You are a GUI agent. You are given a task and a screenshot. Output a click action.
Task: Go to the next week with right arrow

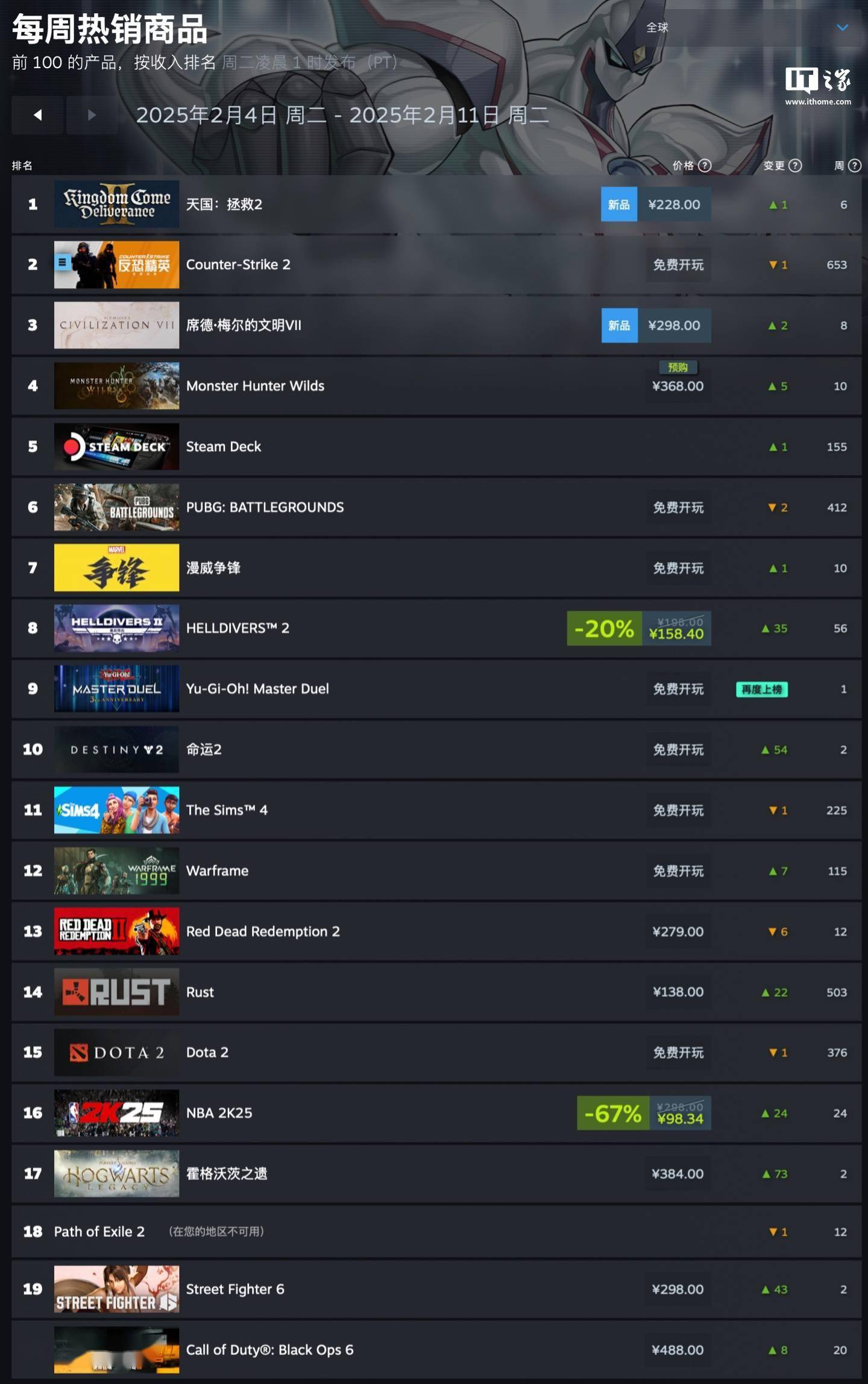[x=92, y=115]
